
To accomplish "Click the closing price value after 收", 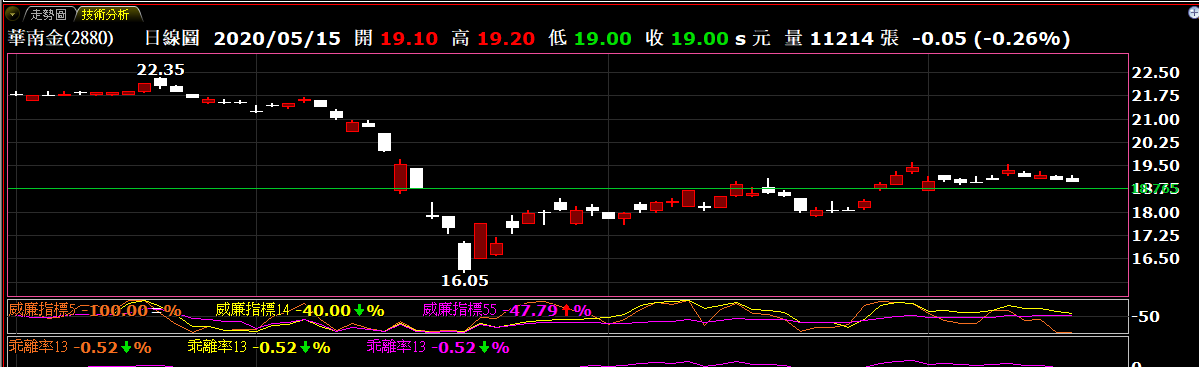I will click(x=699, y=38).
